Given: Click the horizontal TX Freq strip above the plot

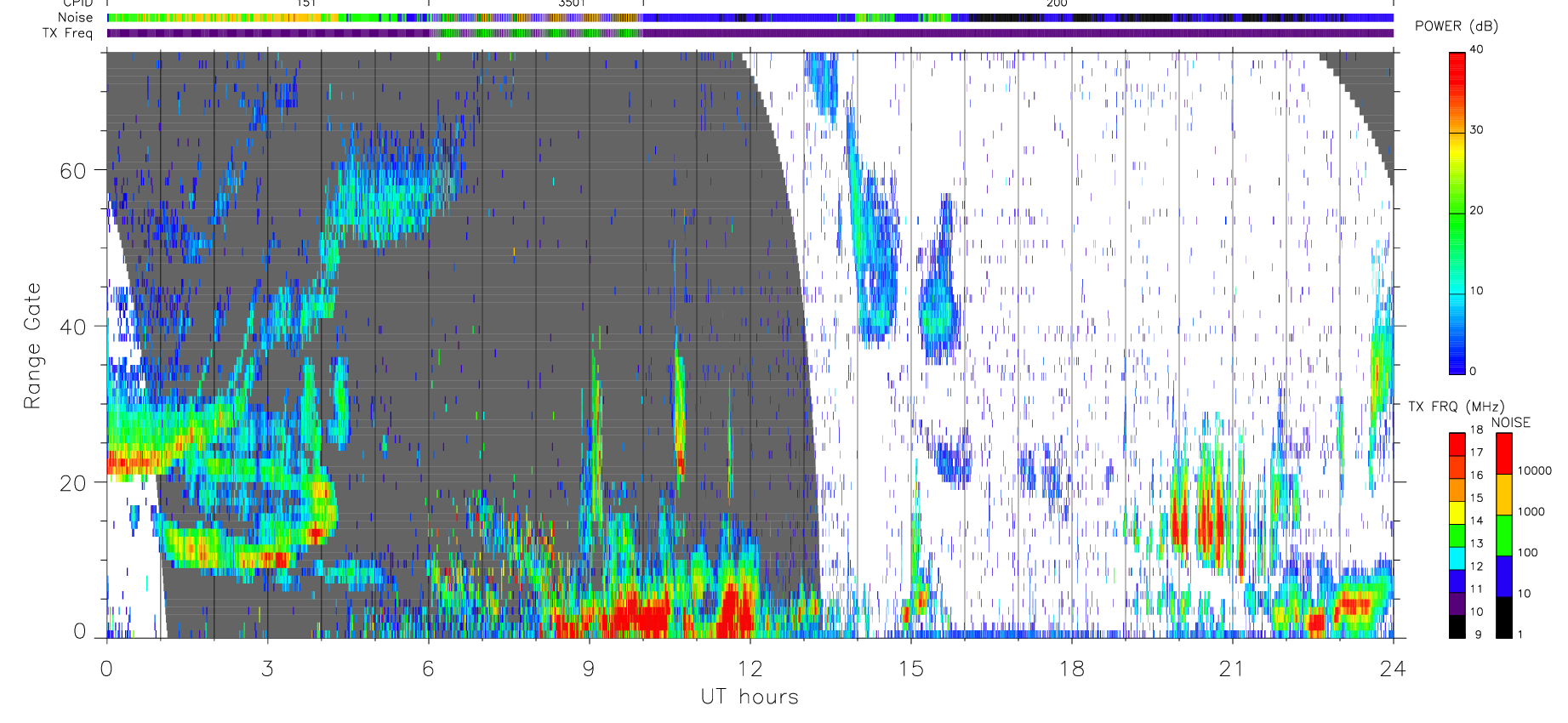Looking at the screenshot, I should pyautogui.click(x=750, y=33).
